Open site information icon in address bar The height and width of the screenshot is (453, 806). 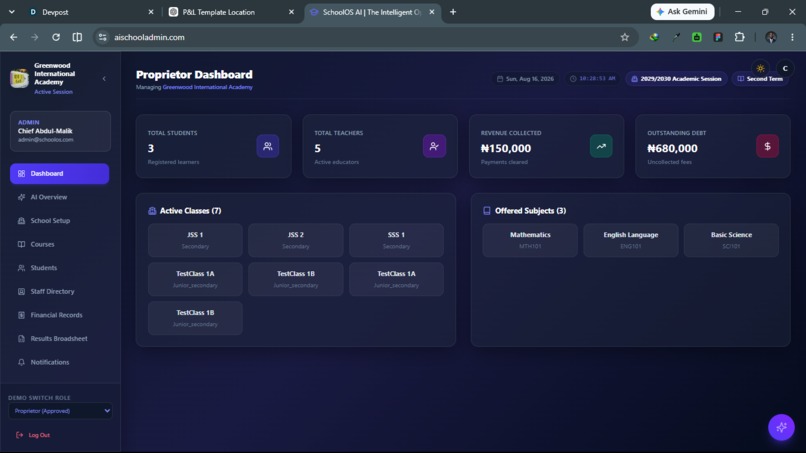103,37
